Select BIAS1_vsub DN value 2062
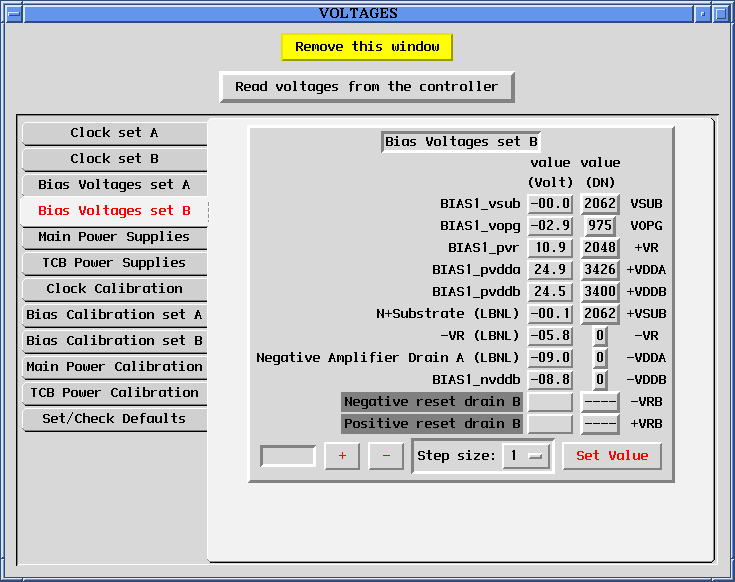This screenshot has height=582, width=735. point(600,204)
